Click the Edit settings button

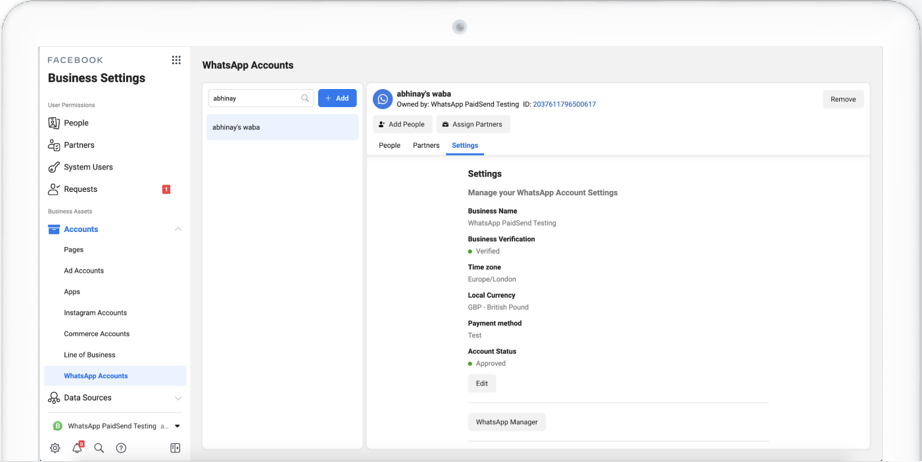482,383
